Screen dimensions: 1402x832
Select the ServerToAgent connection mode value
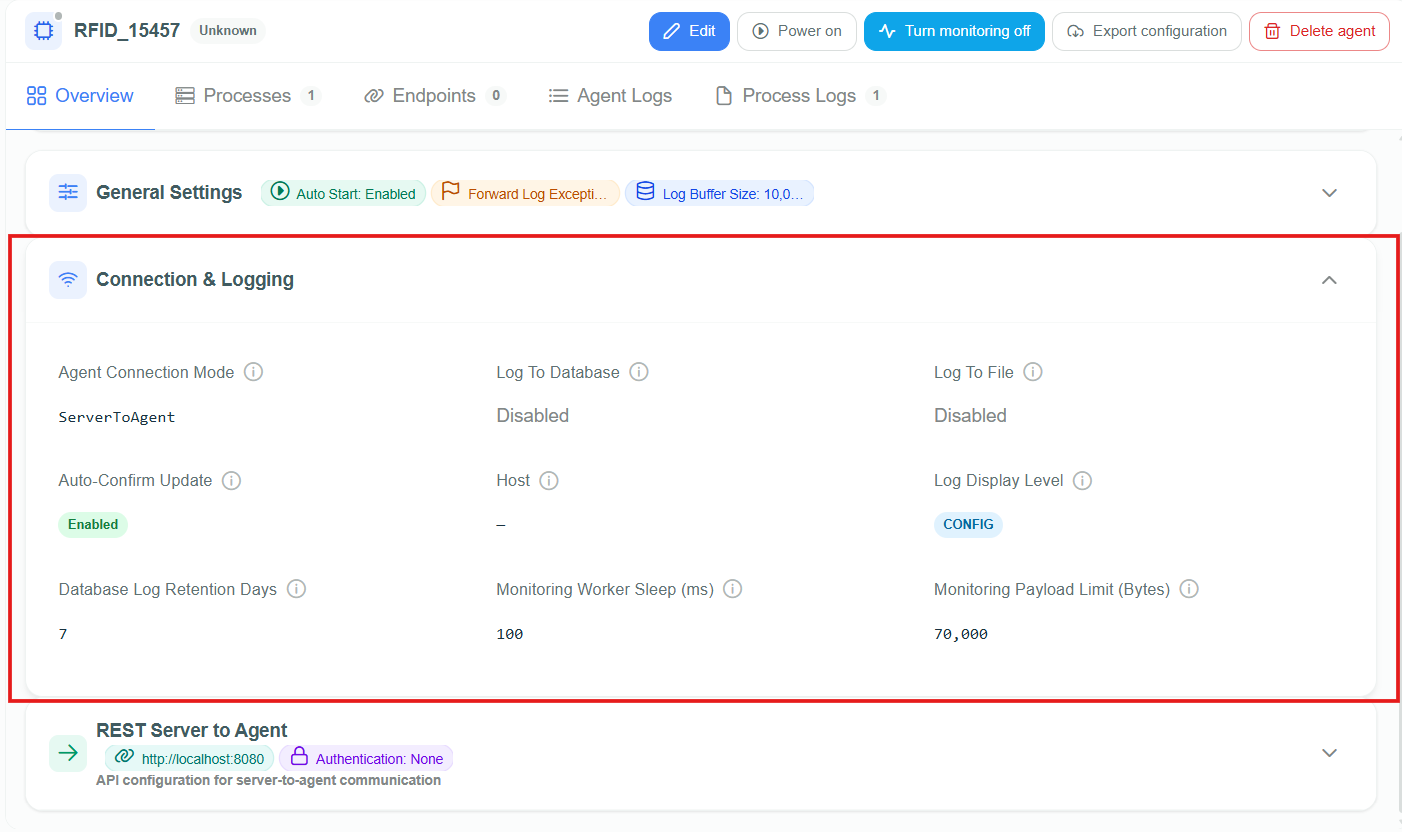pyautogui.click(x=117, y=417)
